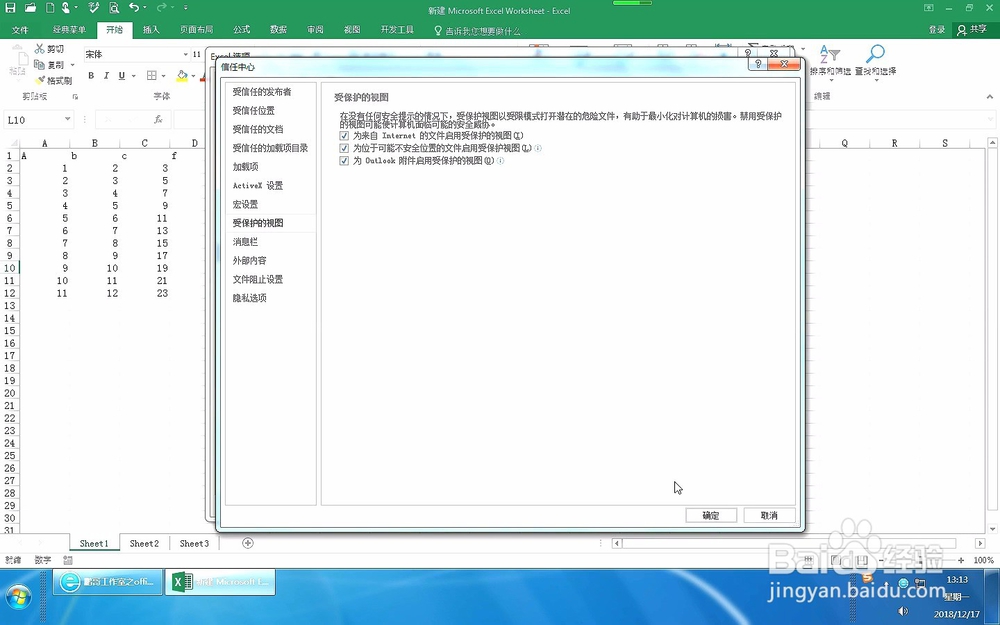Click the Sign in (登录) link
Viewport: 1000px width, 625px height.
937,30
